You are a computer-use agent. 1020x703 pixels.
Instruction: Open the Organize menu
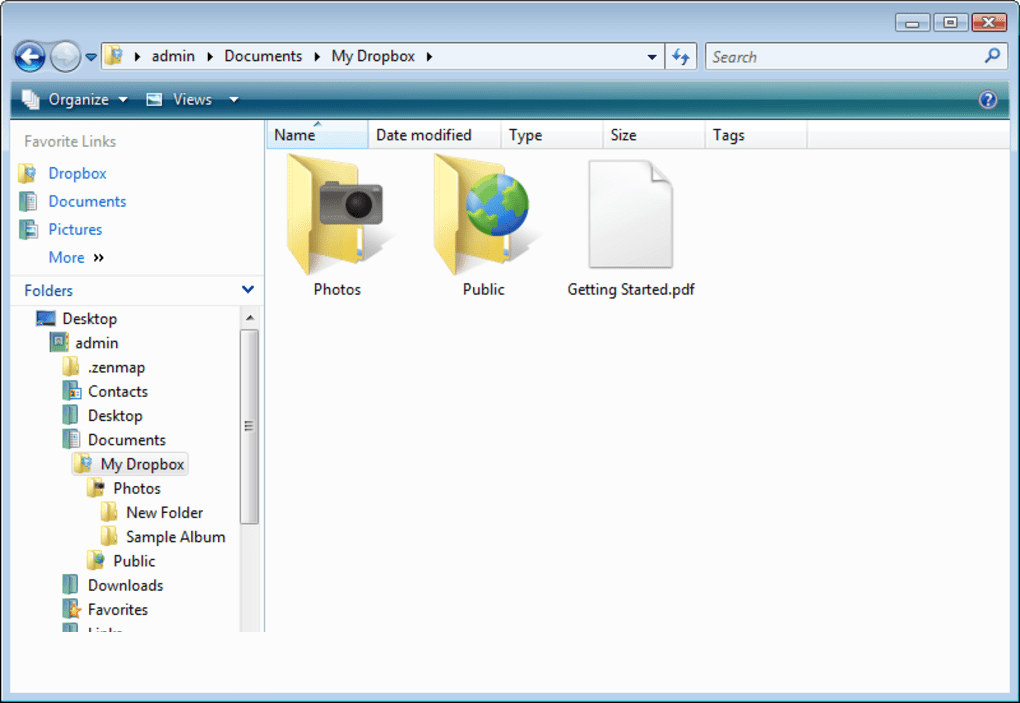pos(75,99)
